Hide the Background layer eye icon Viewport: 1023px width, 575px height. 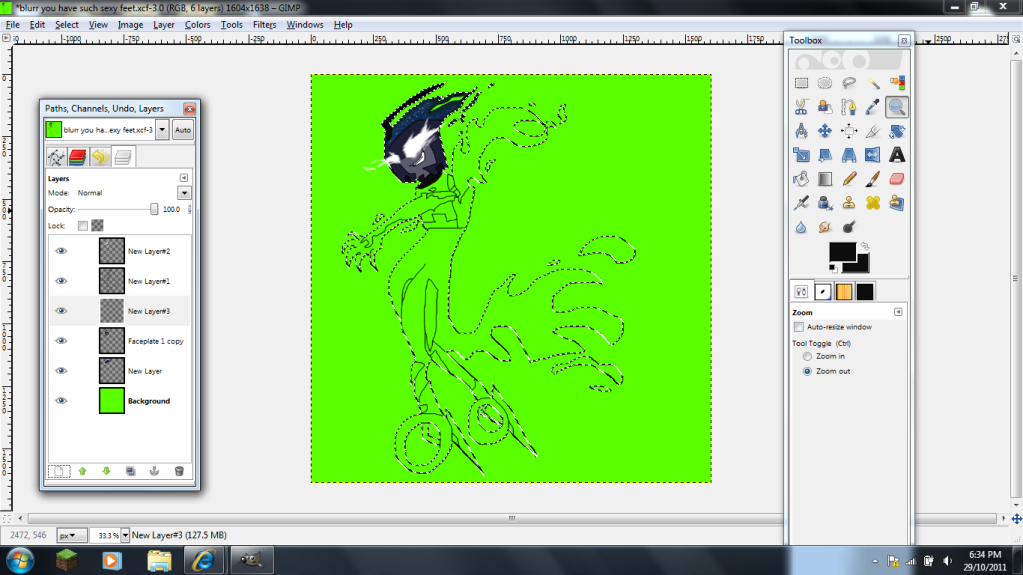[x=61, y=401]
